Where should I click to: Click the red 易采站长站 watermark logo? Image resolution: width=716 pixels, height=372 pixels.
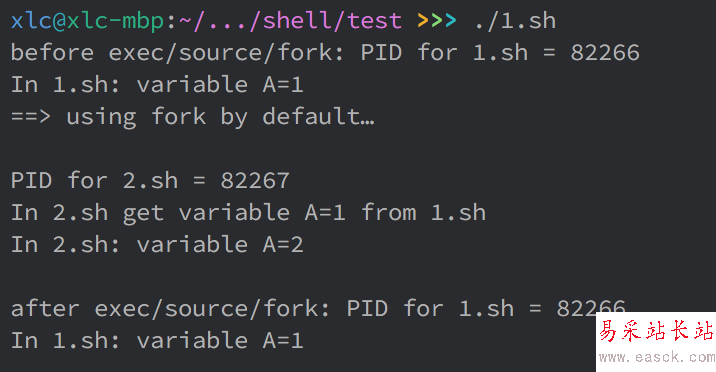pos(656,330)
